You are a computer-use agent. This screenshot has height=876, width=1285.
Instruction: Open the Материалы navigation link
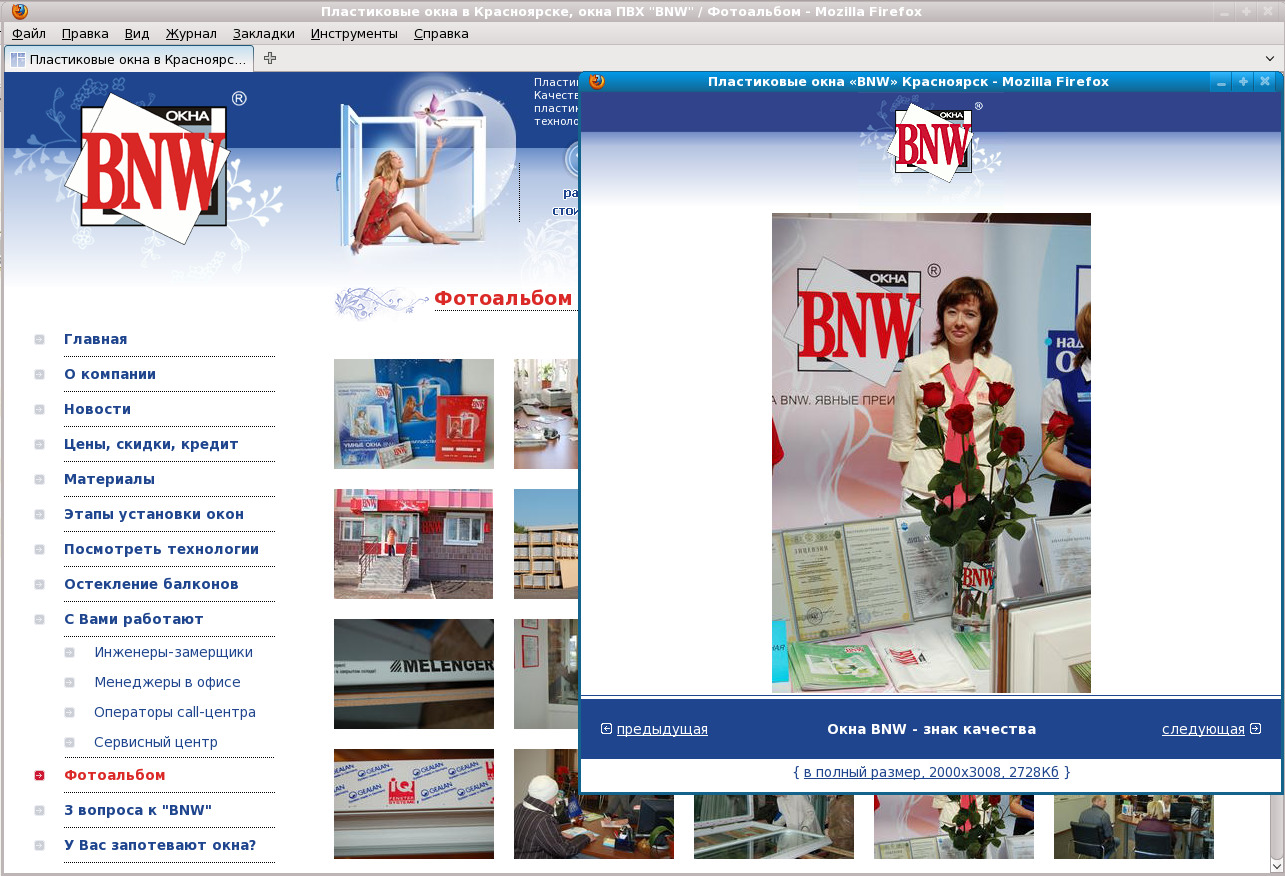110,479
